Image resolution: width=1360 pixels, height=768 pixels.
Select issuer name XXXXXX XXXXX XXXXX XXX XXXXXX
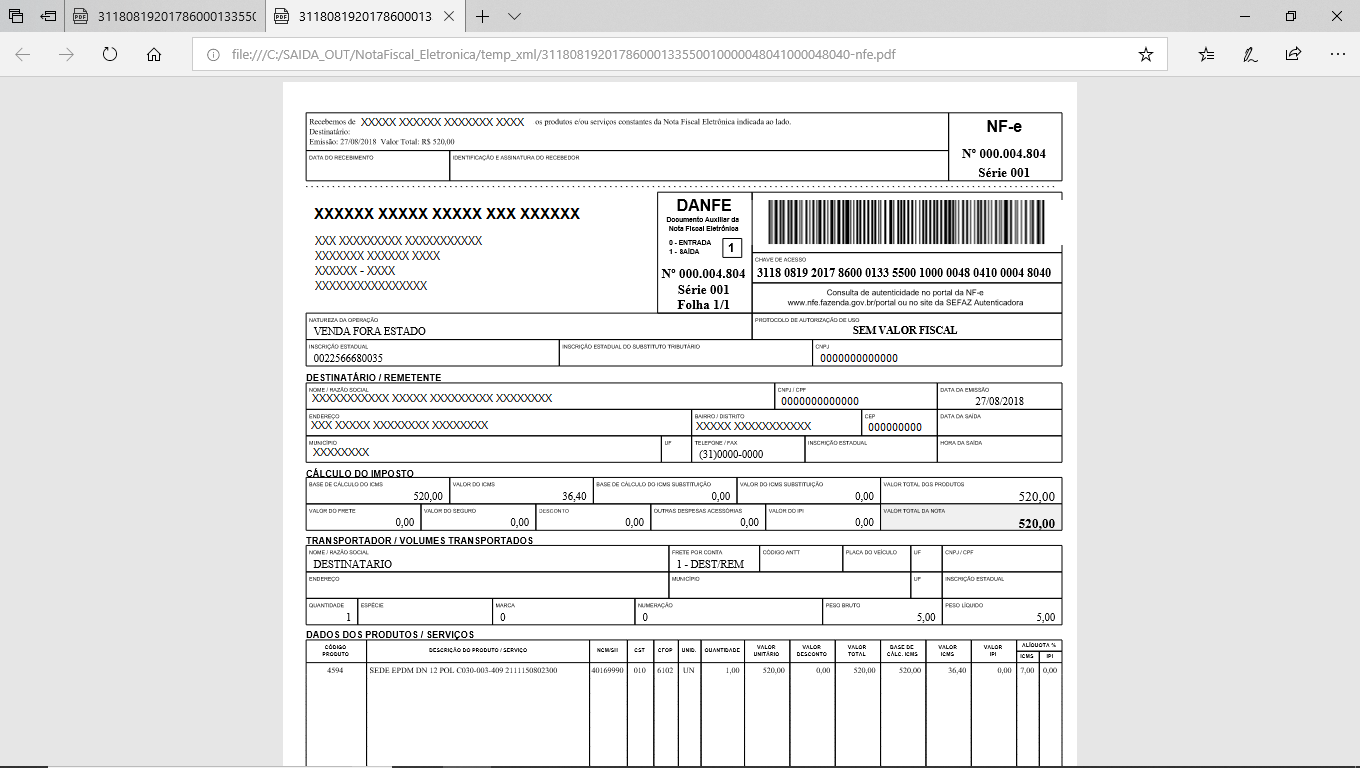click(447, 214)
